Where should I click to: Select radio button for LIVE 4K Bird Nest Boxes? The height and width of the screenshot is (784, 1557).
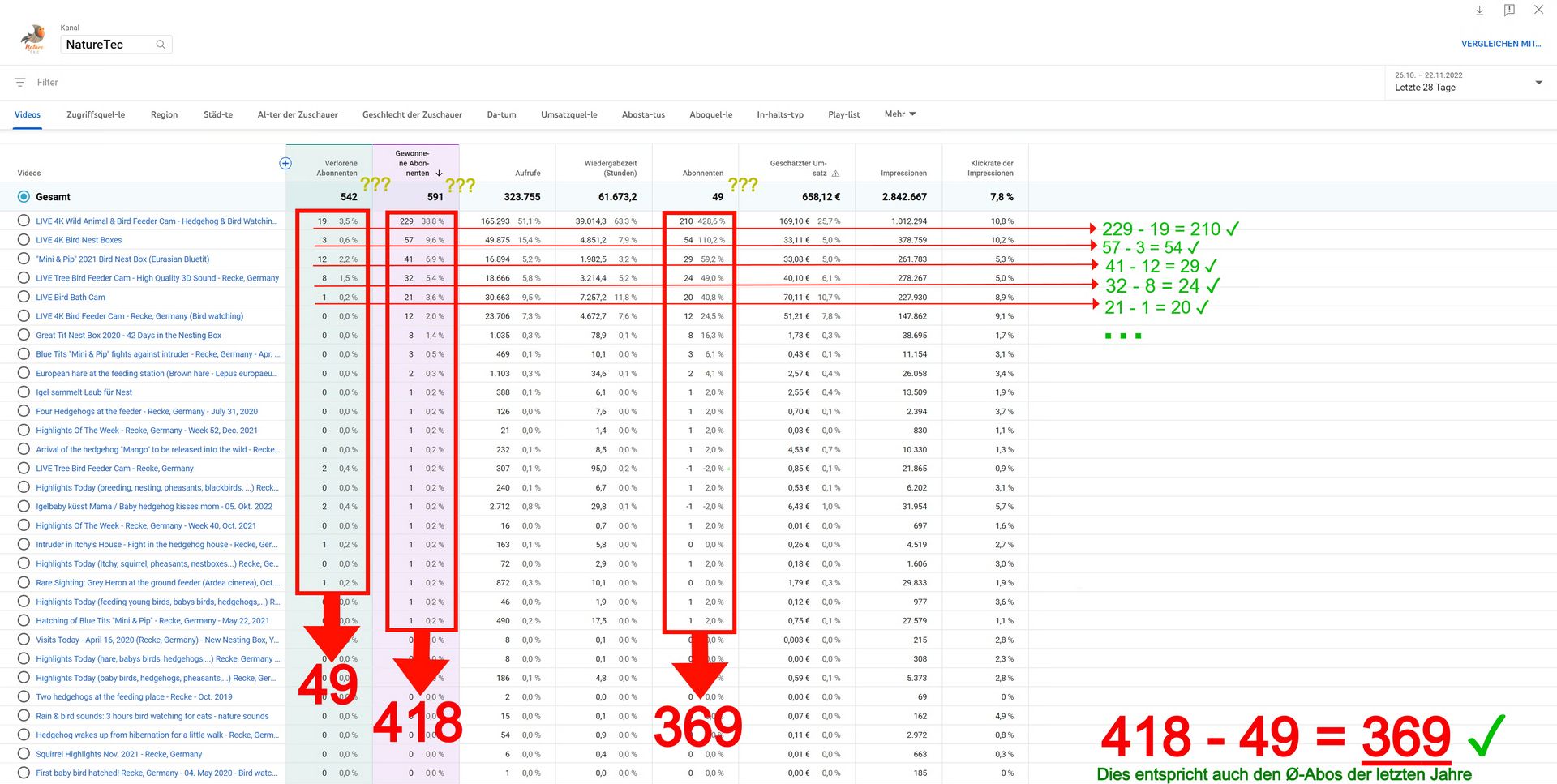tap(24, 240)
